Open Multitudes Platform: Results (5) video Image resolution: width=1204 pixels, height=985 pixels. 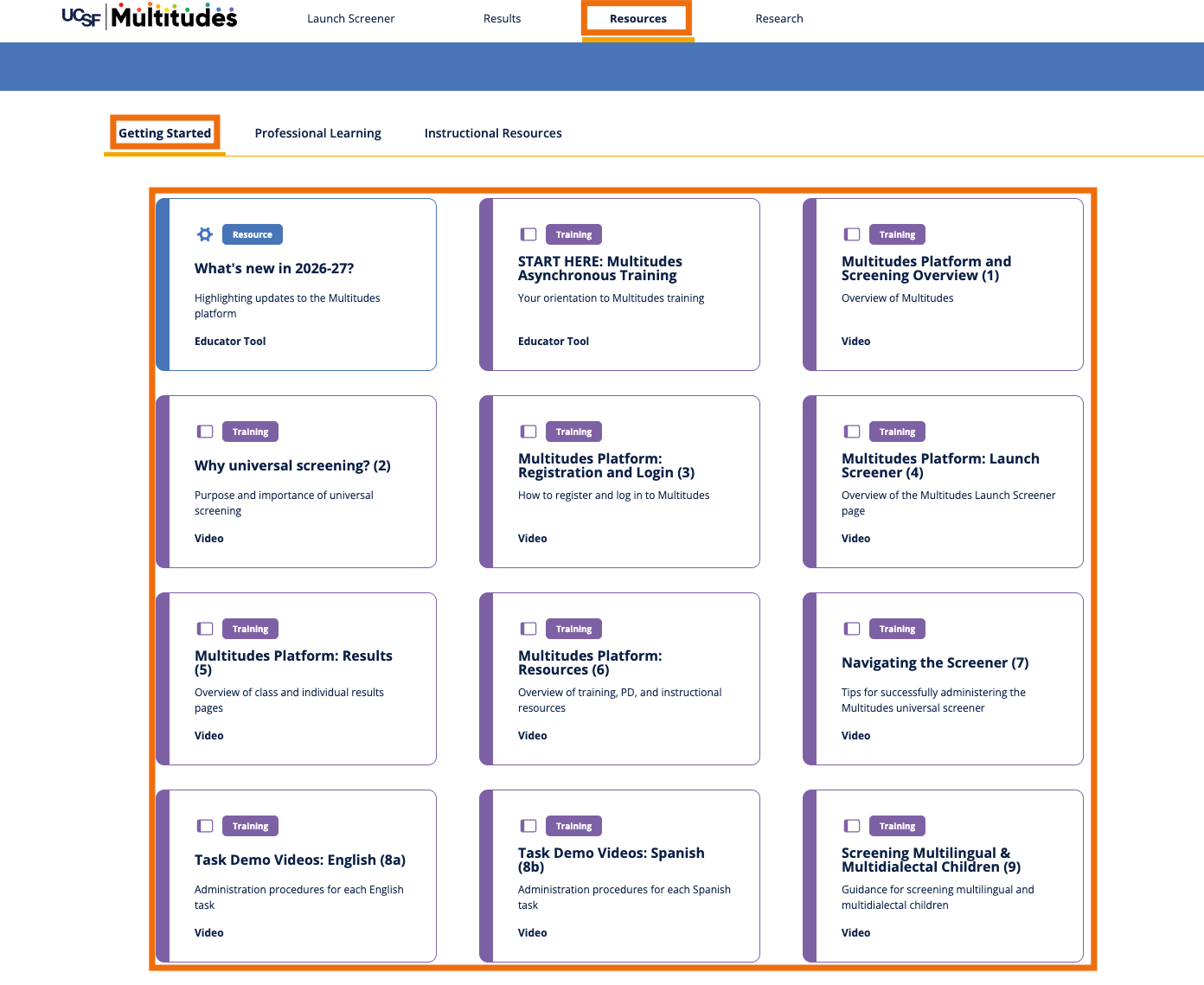point(293,662)
